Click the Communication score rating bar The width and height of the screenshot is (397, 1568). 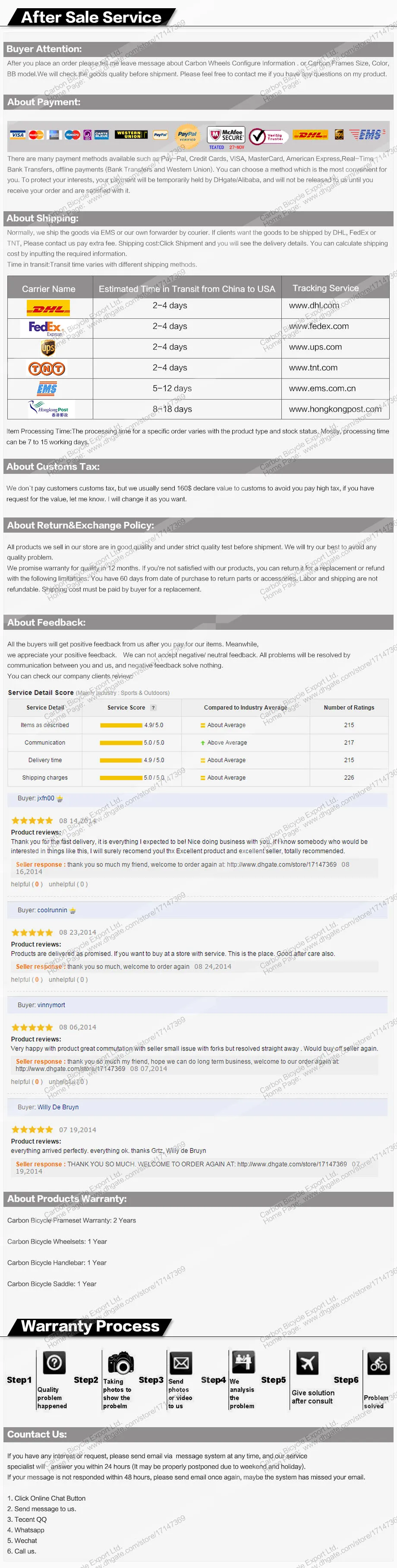121,743
